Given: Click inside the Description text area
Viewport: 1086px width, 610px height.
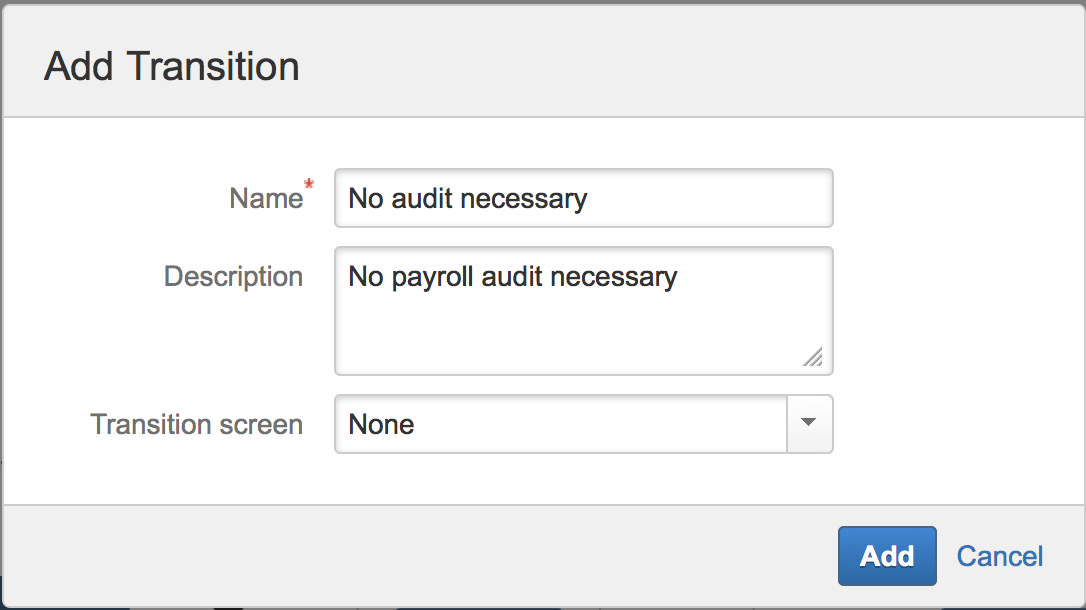Looking at the screenshot, I should click(583, 311).
